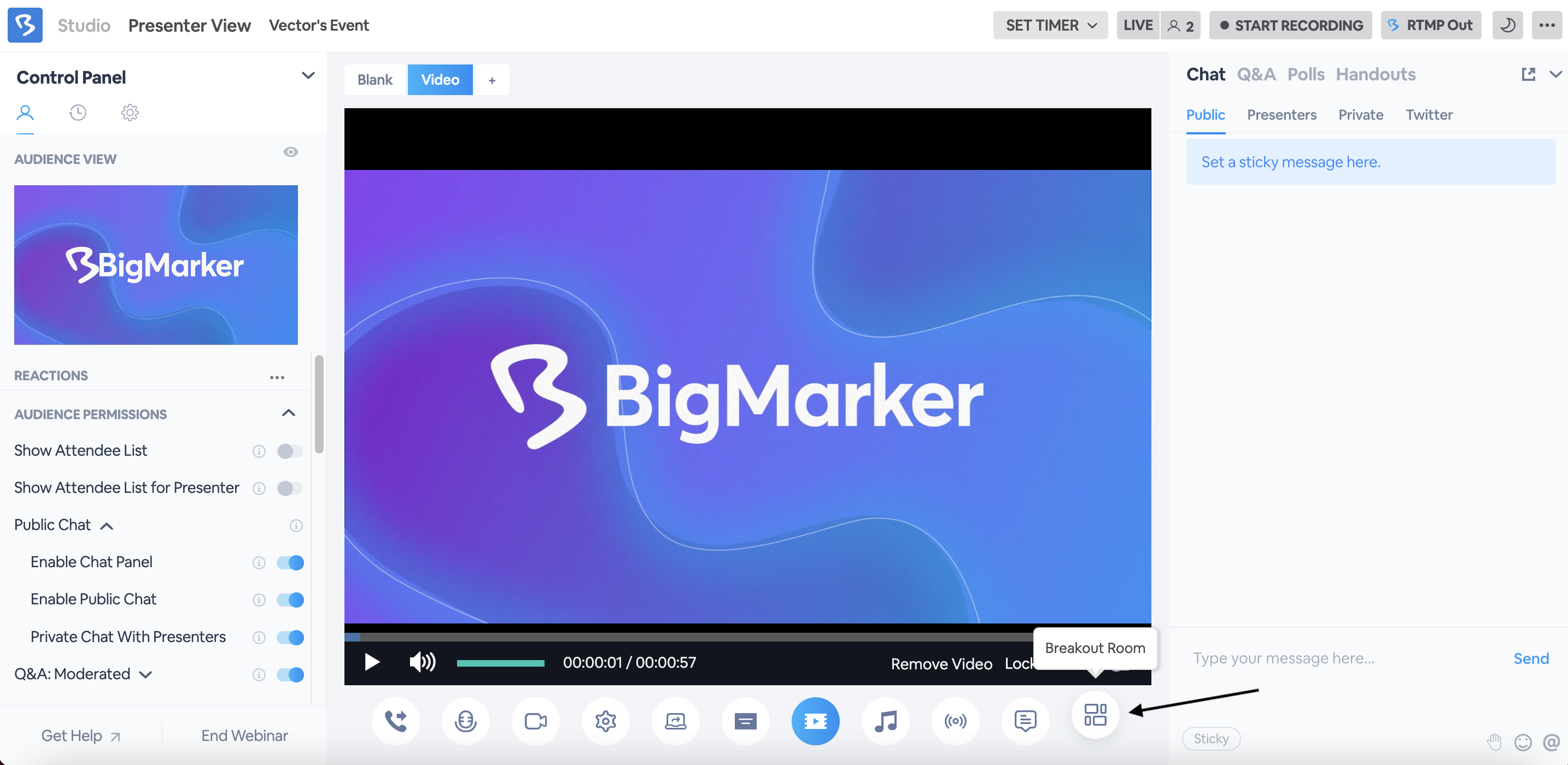
Task: Open the chat note icon in toolbar
Action: [x=1026, y=721]
